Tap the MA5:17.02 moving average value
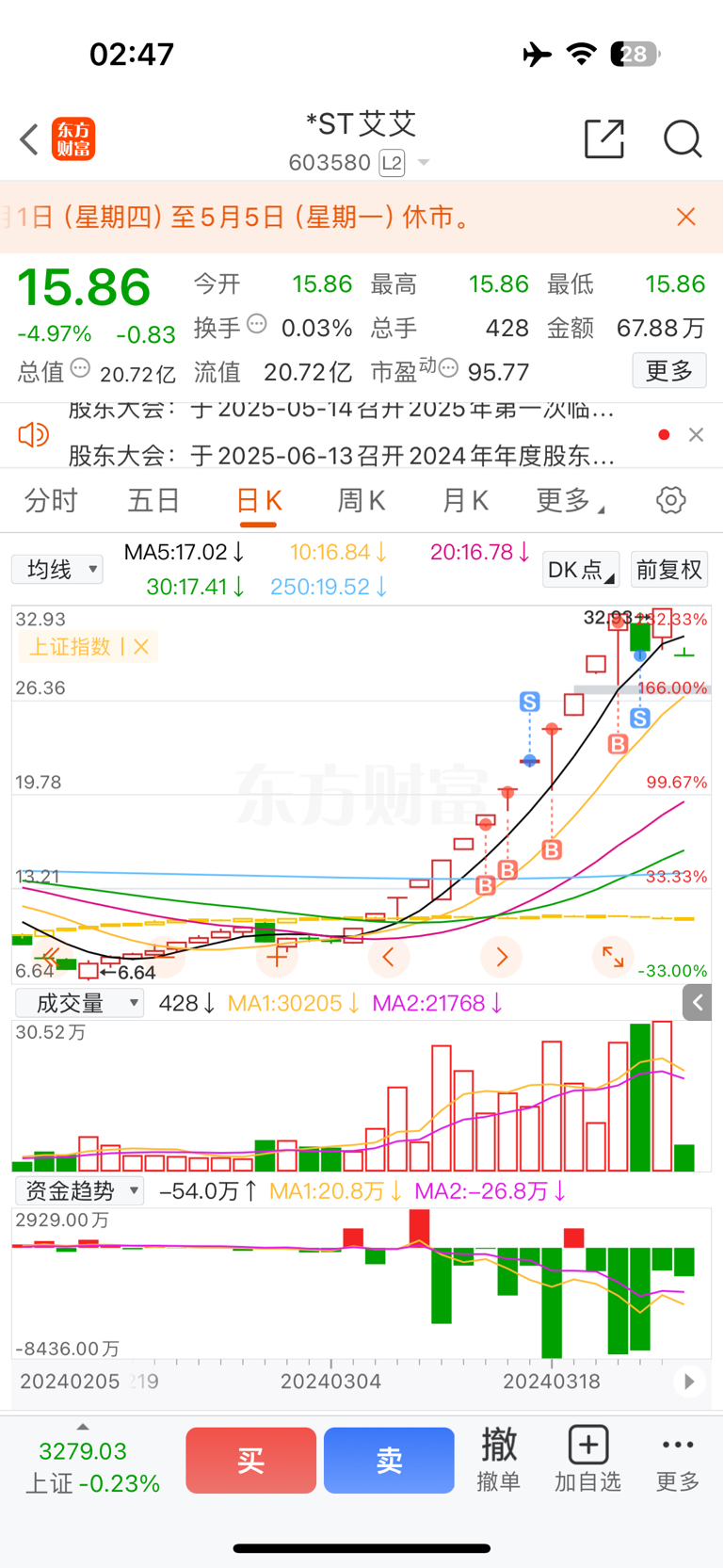The width and height of the screenshot is (724, 1568). point(185,552)
